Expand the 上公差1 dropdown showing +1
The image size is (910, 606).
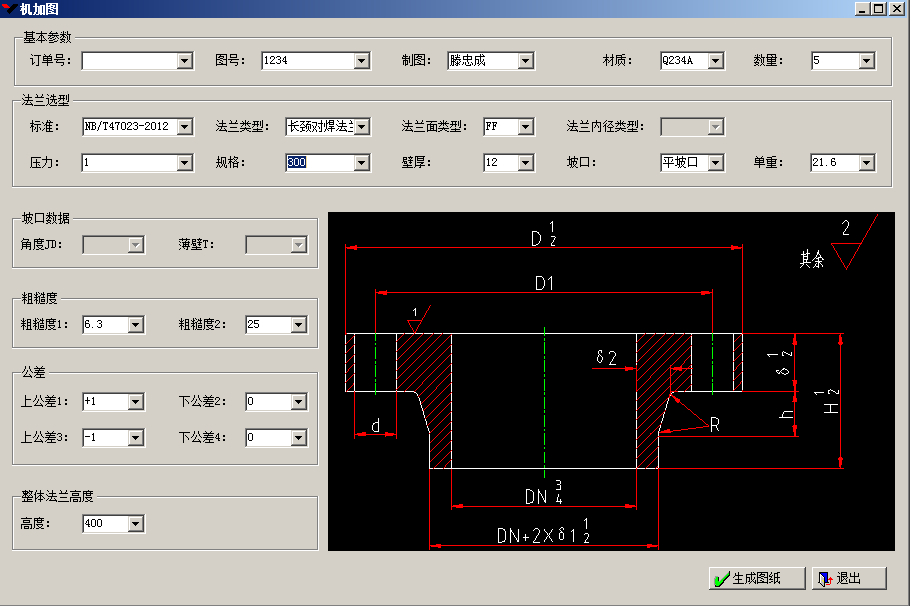[135, 402]
